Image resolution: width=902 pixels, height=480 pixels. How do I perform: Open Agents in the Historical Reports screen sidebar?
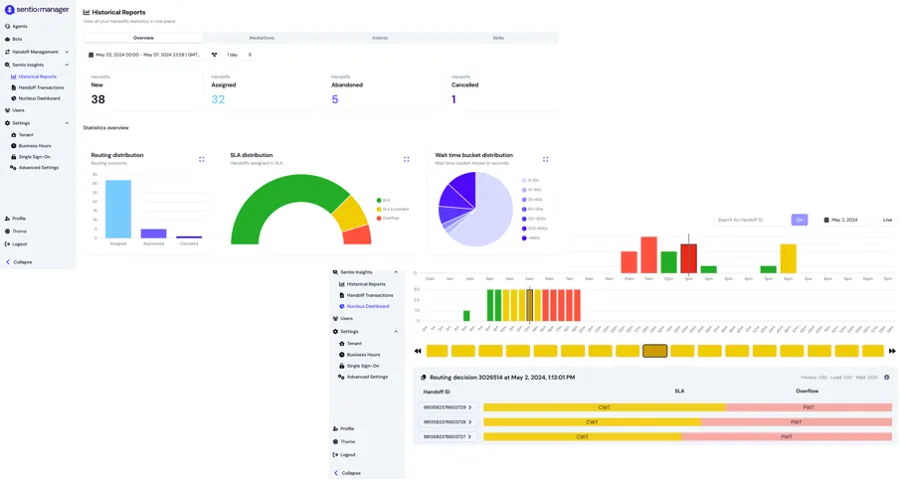16,26
